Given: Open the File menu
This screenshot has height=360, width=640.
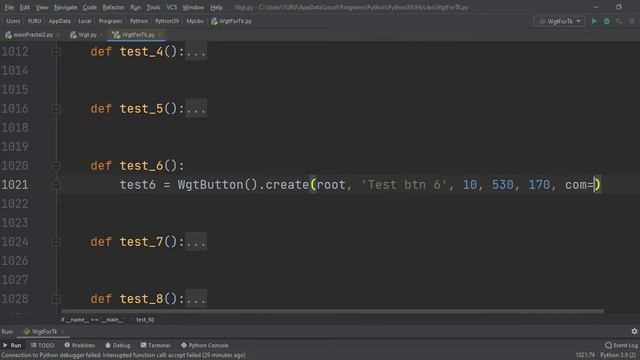Looking at the screenshot, I should (x=9, y=7).
